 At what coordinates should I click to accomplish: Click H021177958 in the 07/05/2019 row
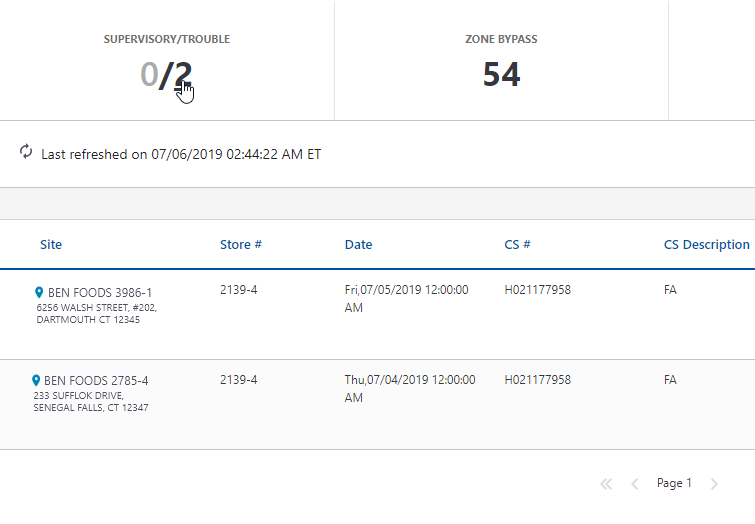pyautogui.click(x=538, y=290)
